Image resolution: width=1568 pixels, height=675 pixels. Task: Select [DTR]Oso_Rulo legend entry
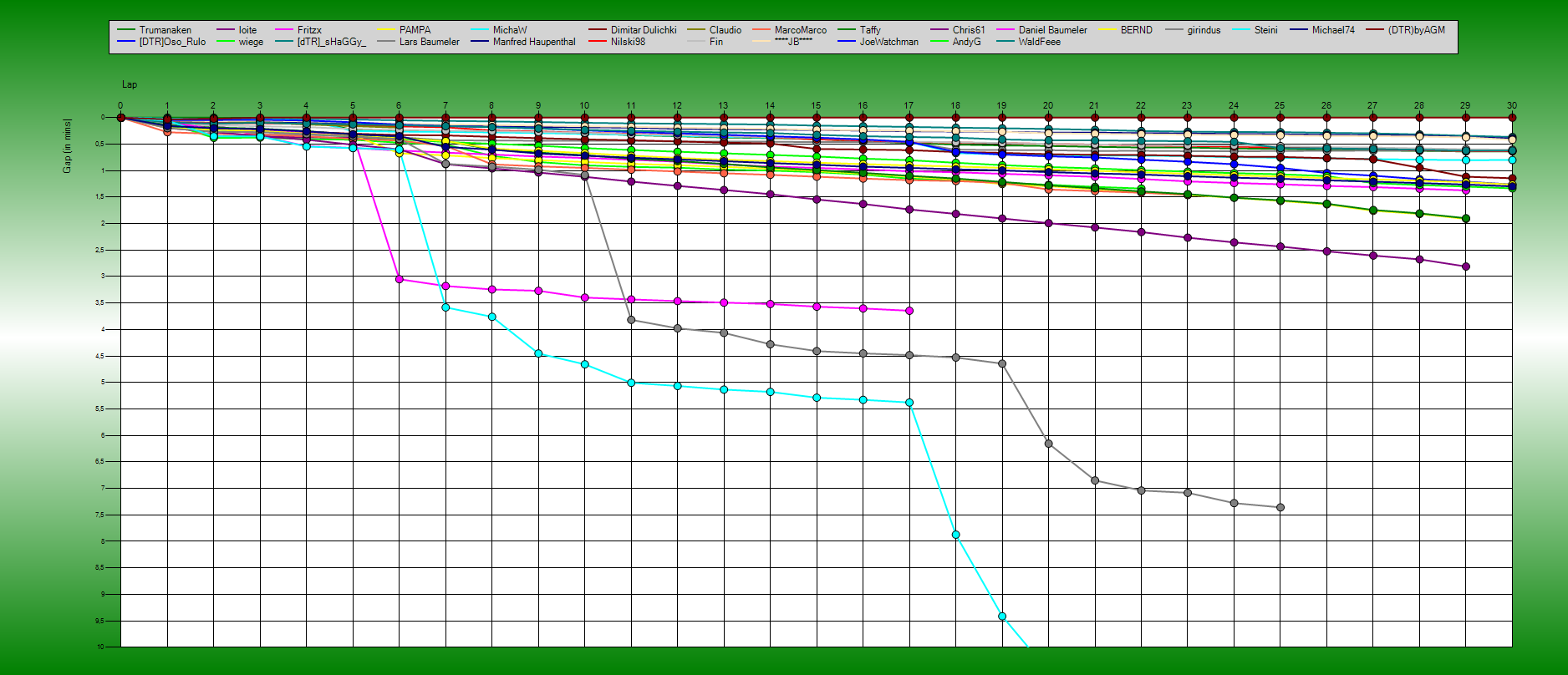pos(161,42)
